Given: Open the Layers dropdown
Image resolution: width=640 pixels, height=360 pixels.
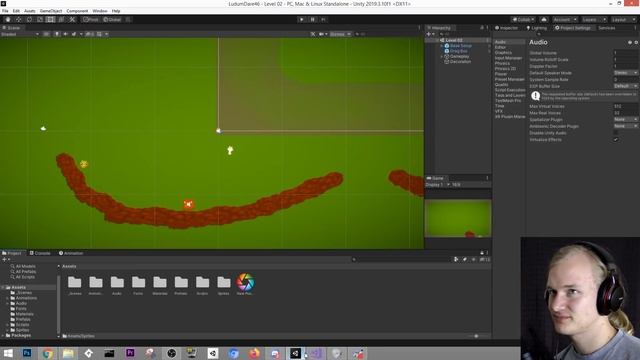Looking at the screenshot, I should [594, 20].
